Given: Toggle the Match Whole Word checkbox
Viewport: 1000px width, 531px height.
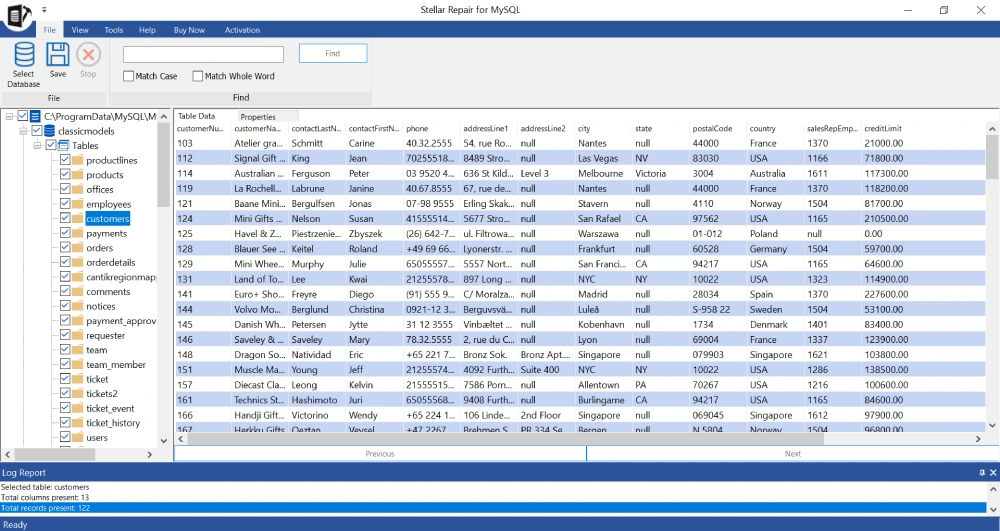Looking at the screenshot, I should click(198, 76).
